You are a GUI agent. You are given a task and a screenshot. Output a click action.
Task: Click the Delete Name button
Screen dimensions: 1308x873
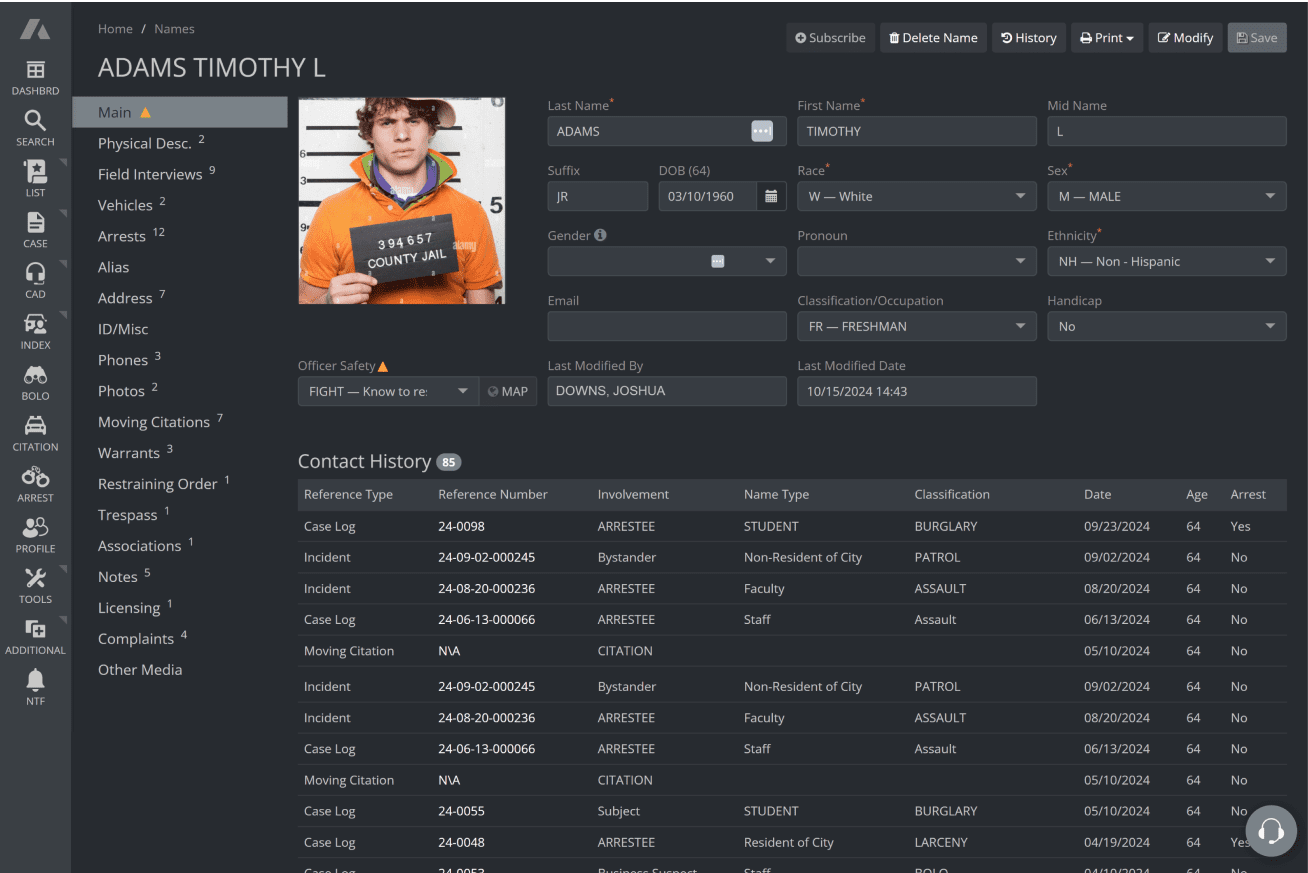tap(933, 38)
